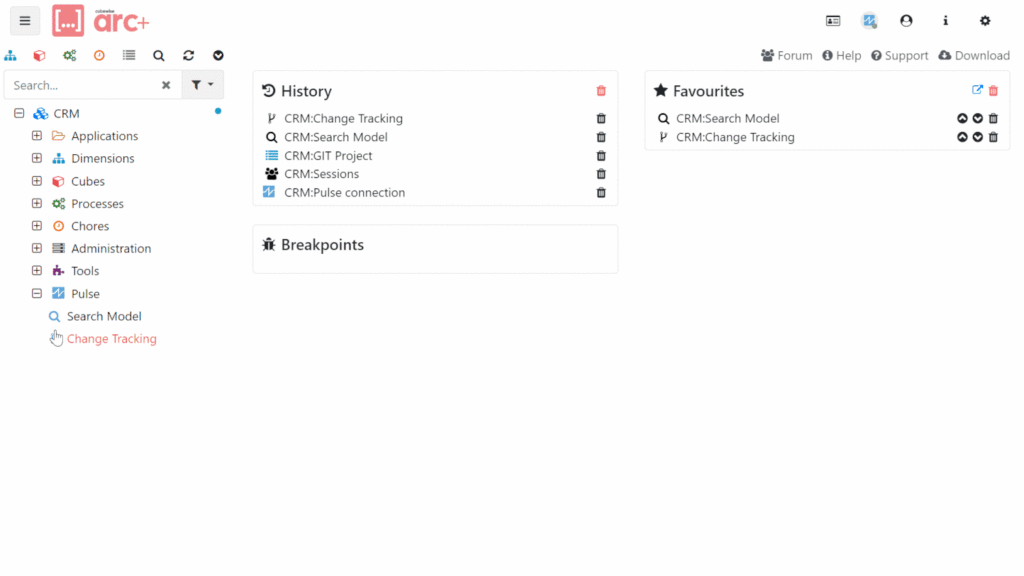Move CRM:Search Model favourite down
The width and height of the screenshot is (1024, 576).
[977, 118]
